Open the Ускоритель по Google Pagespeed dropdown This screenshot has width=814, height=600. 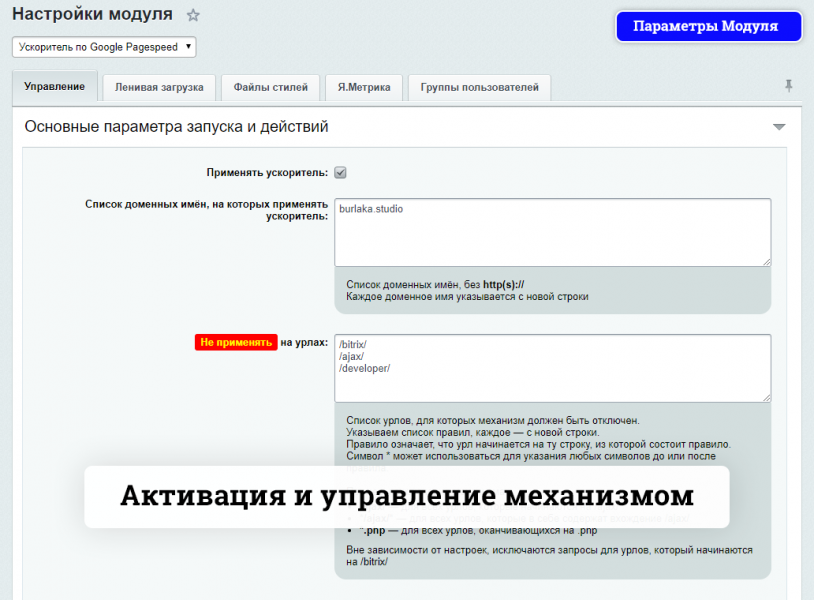click(104, 46)
